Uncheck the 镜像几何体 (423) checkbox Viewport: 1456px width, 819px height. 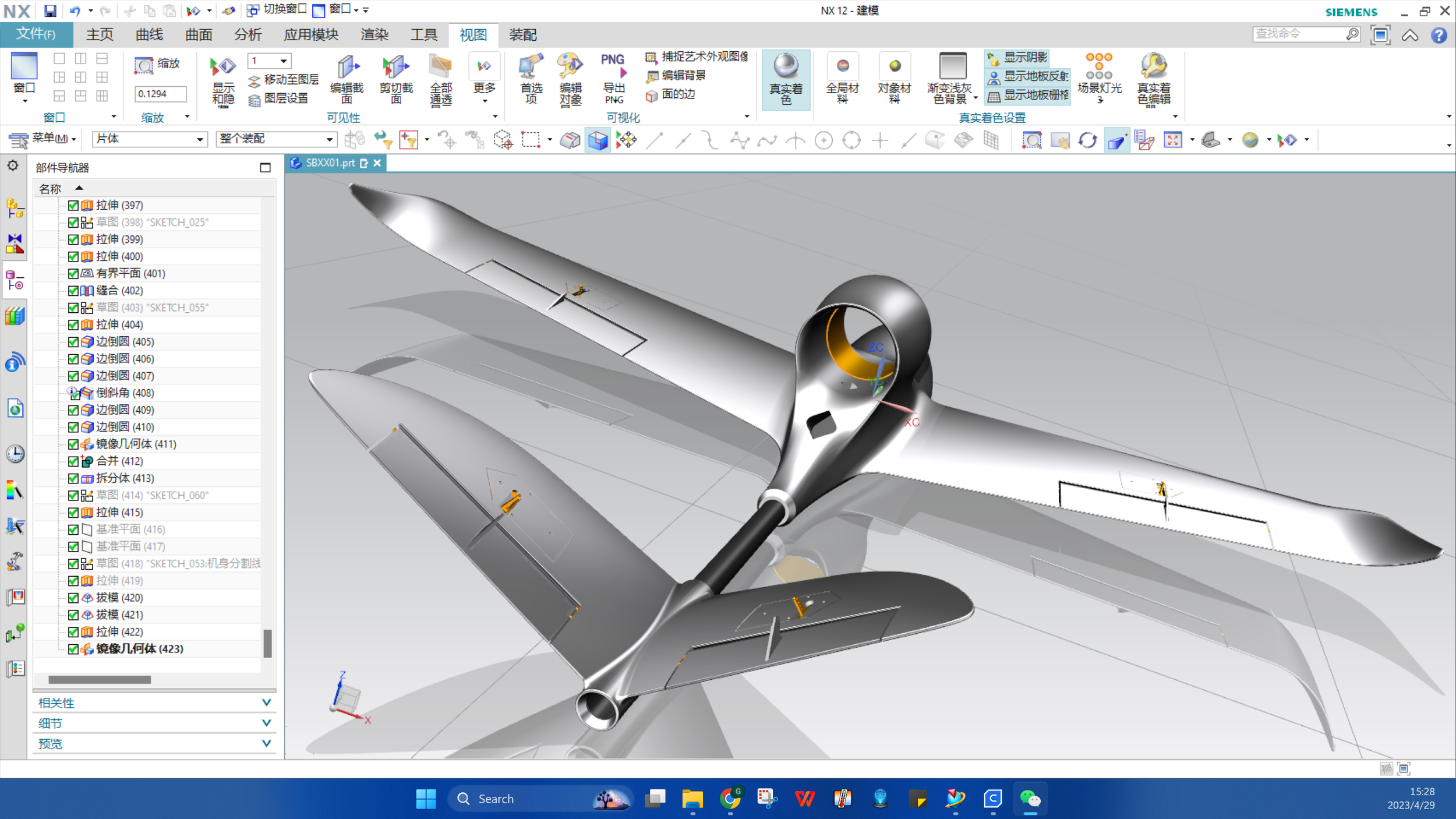(73, 649)
